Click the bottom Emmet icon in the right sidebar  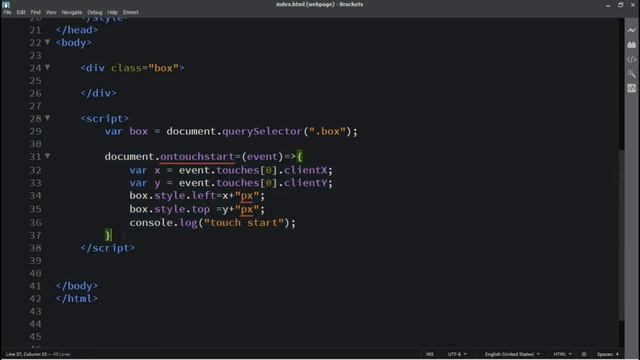pyautogui.click(x=631, y=88)
